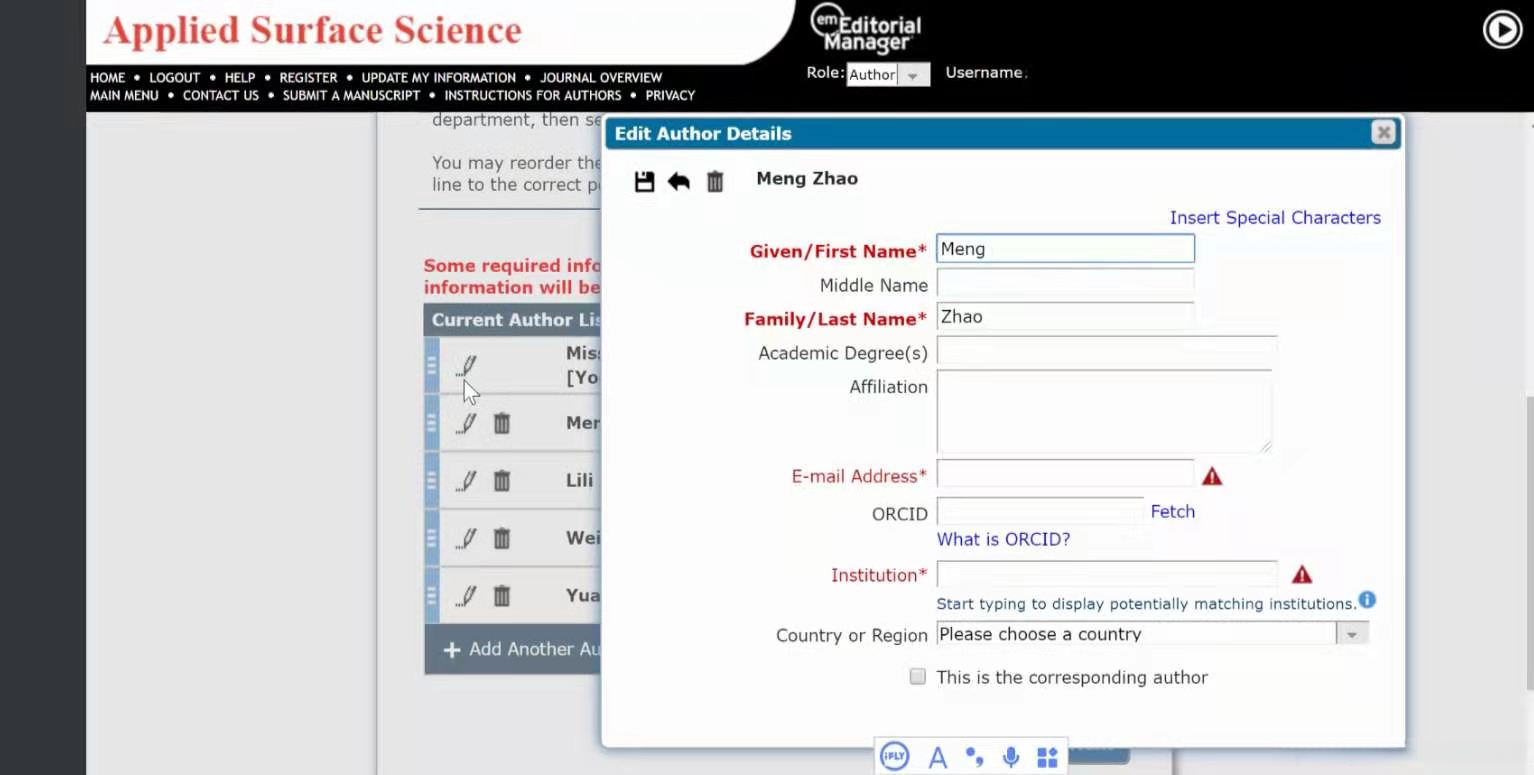The height and width of the screenshot is (775, 1534).
Task: Click the warning icon next to Institution
Action: 1302,574
